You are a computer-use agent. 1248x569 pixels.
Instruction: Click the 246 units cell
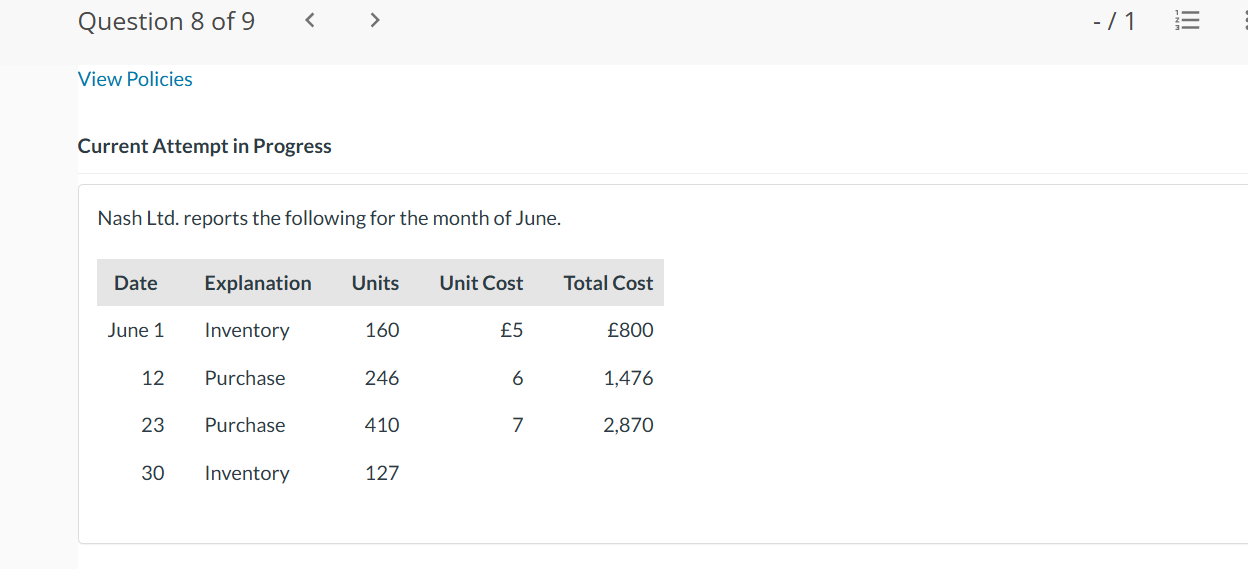tap(382, 378)
